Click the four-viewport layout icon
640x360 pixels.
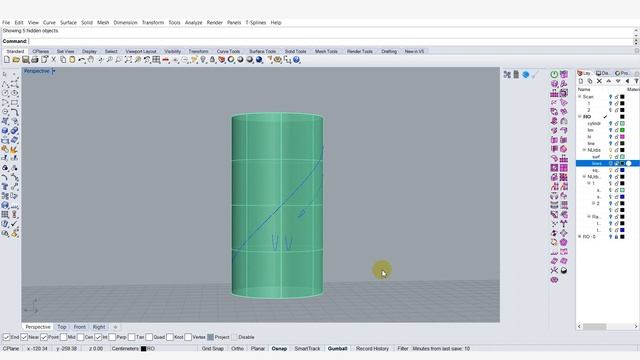[156, 60]
